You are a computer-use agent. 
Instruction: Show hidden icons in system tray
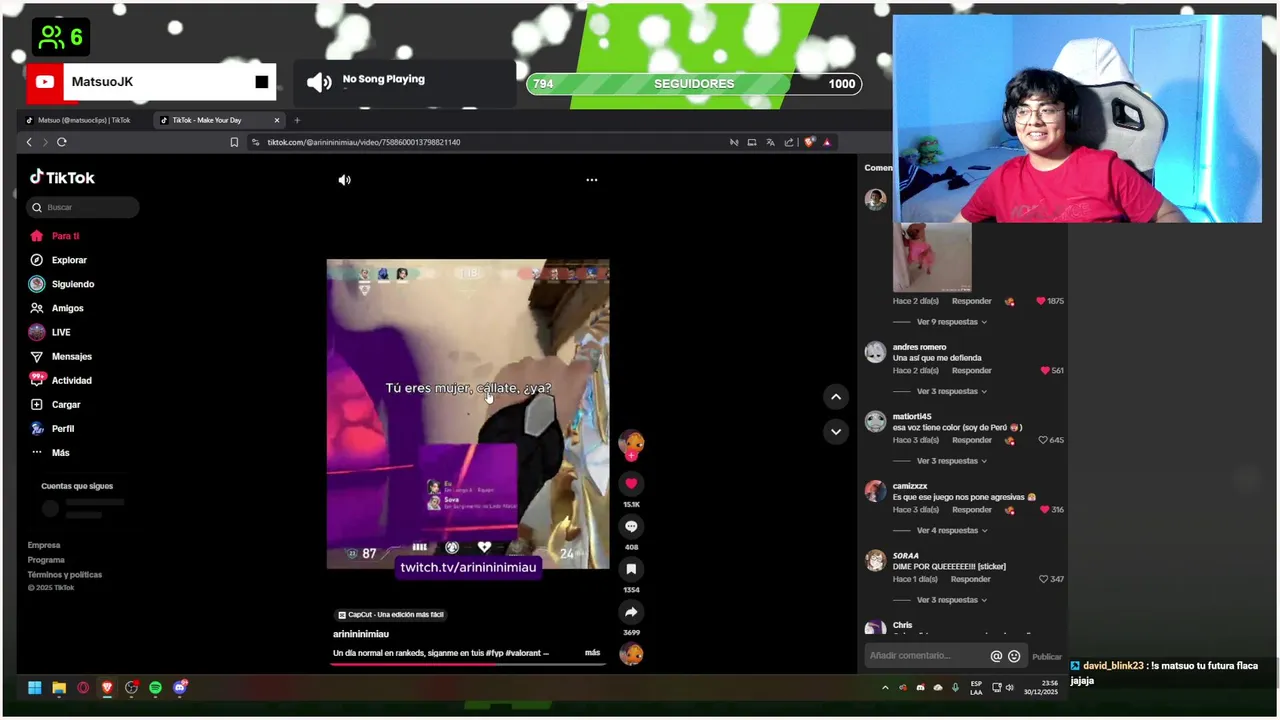coord(885,688)
